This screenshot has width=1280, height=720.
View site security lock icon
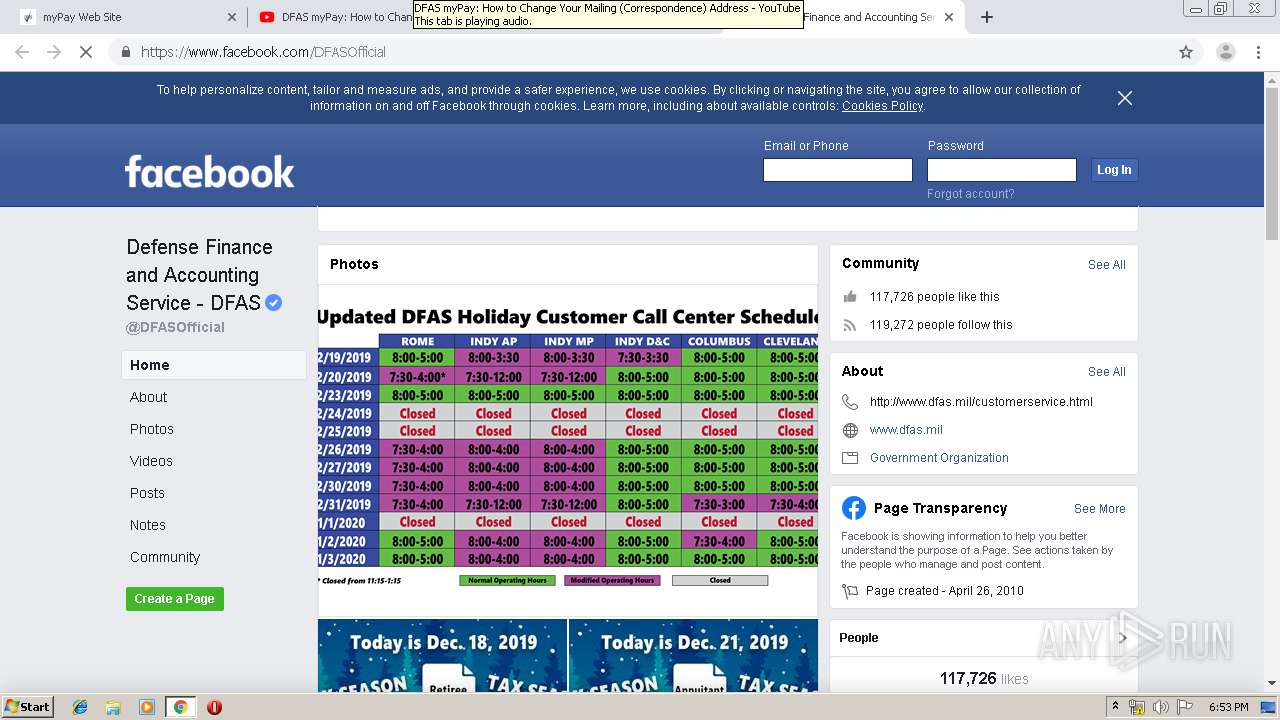(125, 52)
